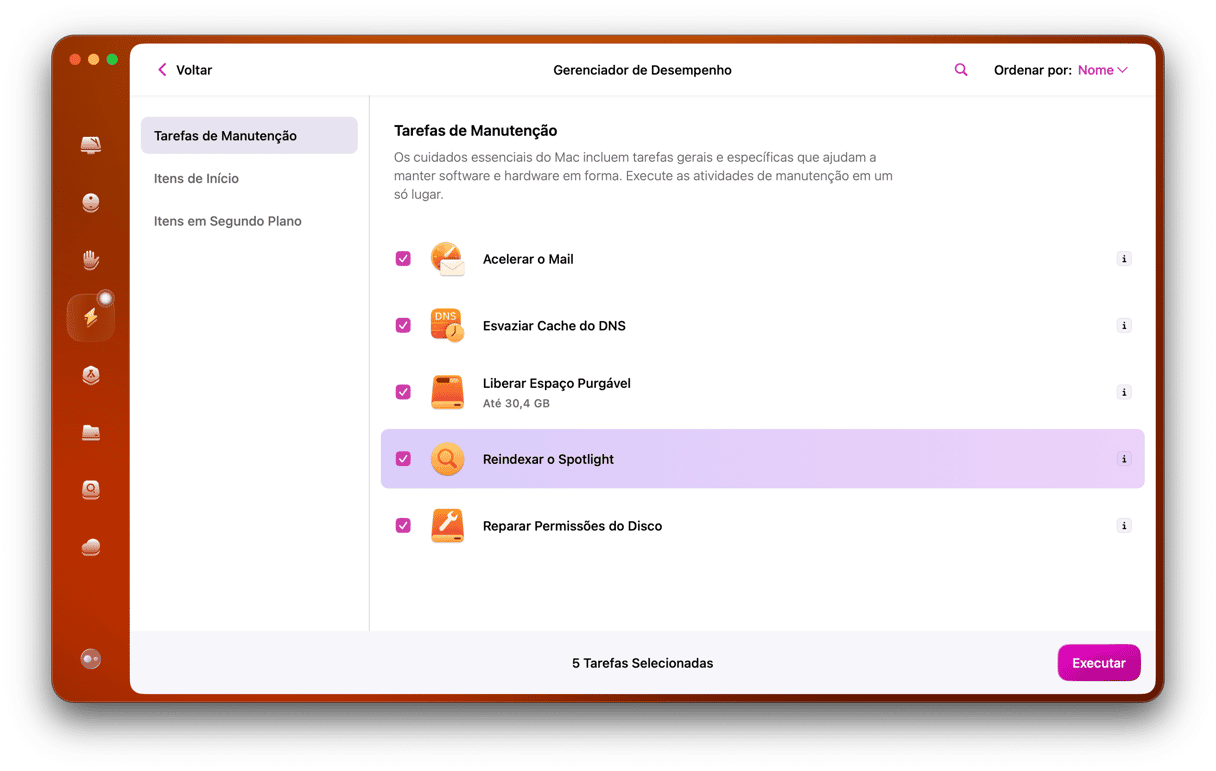1216x771 pixels.
Task: Open the Cloud Cleanup sidebar icon
Action: point(91,547)
